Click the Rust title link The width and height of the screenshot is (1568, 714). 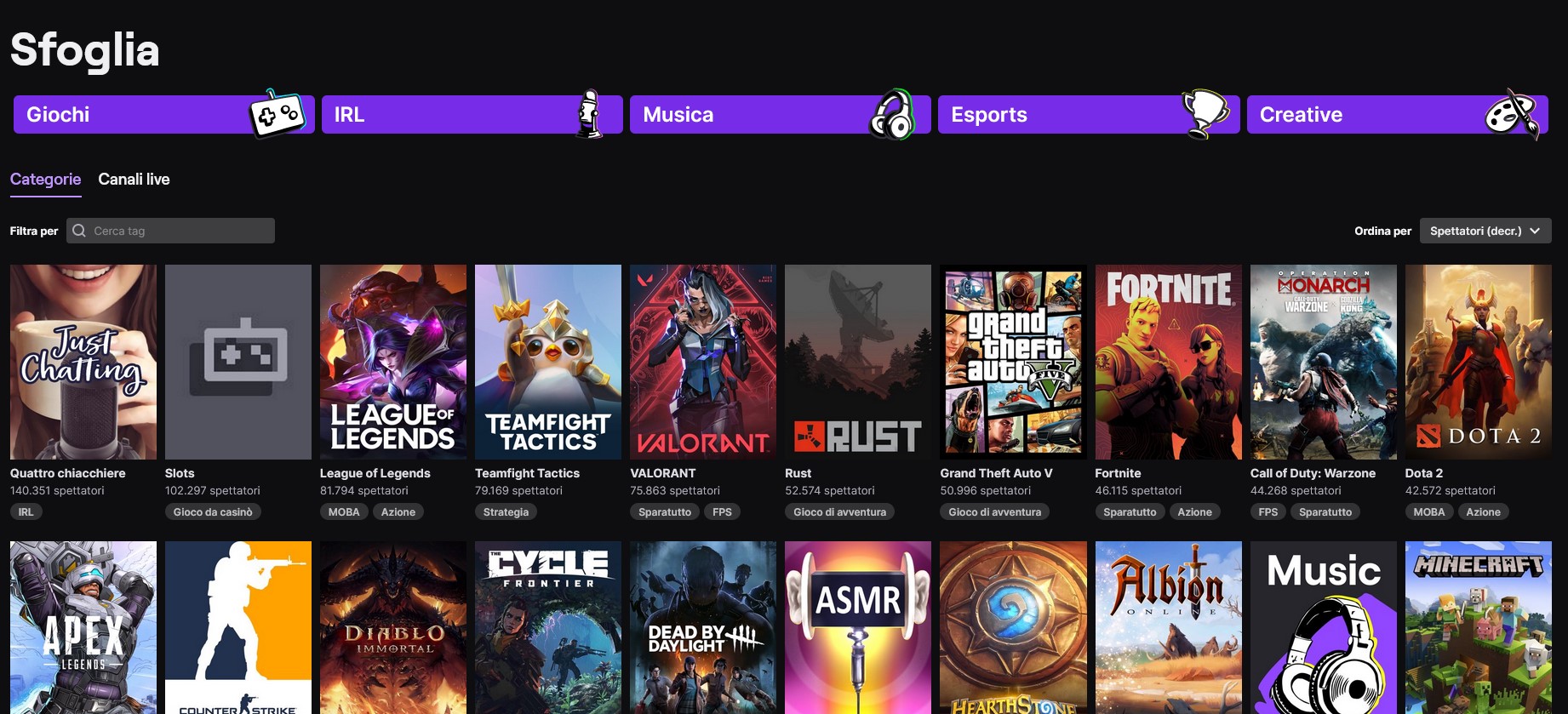pyautogui.click(x=798, y=473)
